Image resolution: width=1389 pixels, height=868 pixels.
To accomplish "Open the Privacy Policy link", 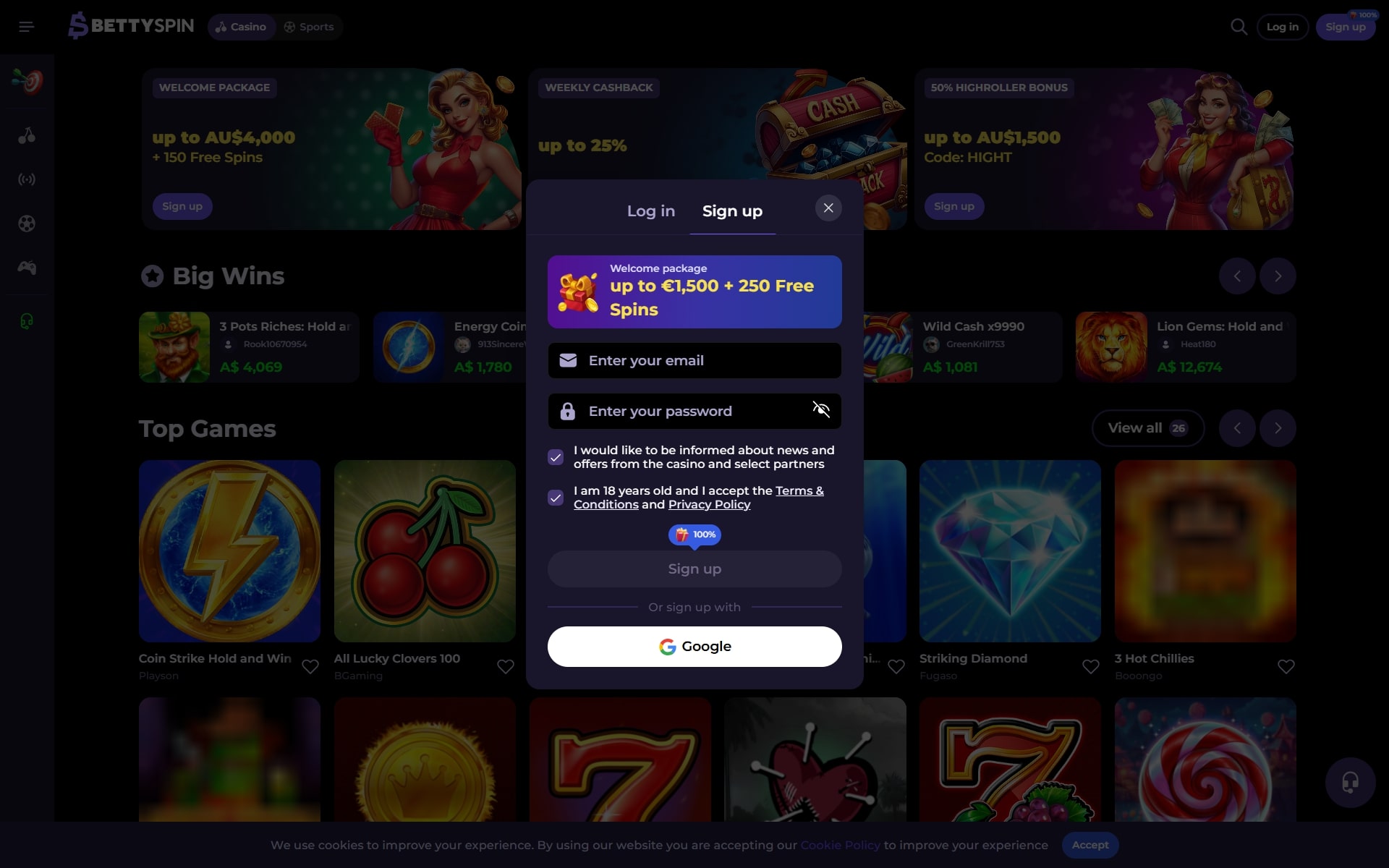I will (x=709, y=505).
